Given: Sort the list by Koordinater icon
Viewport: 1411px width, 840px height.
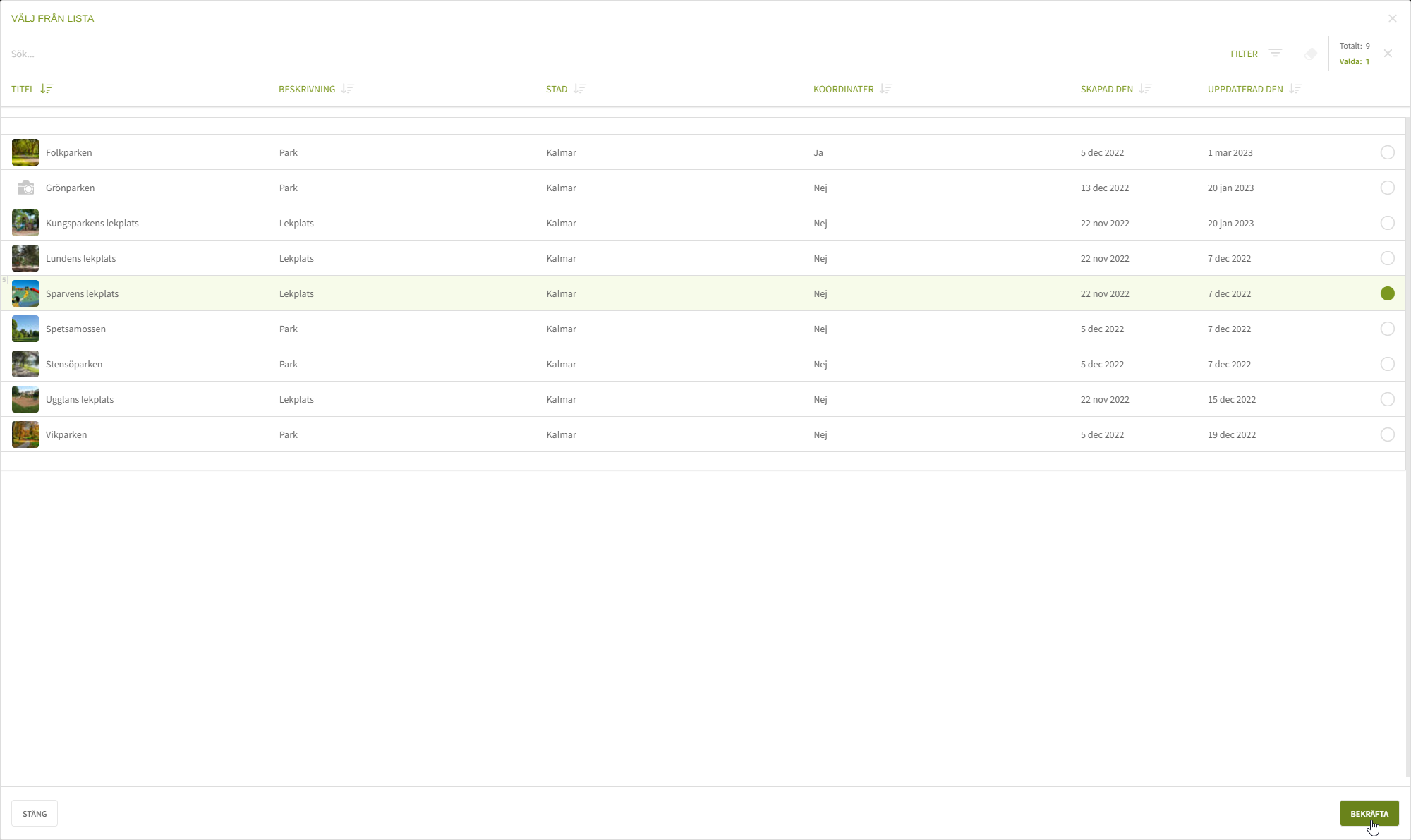Looking at the screenshot, I should 885,89.
